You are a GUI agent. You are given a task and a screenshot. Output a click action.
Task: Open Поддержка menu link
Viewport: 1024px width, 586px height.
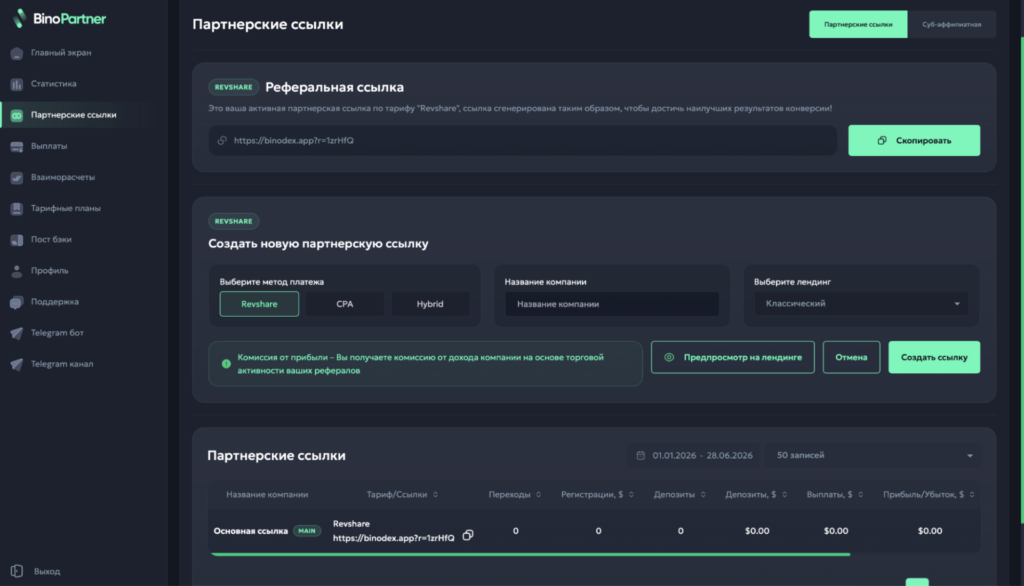[55, 302]
